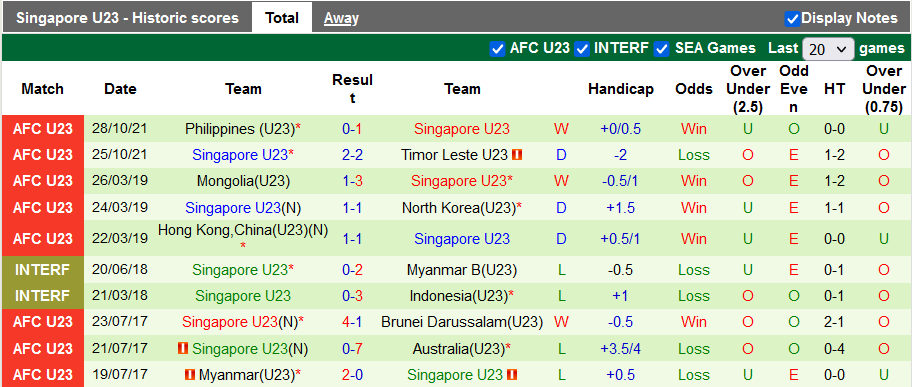
Task: Open the Timor Leste U23 team link
Action: pyautogui.click(x=454, y=155)
